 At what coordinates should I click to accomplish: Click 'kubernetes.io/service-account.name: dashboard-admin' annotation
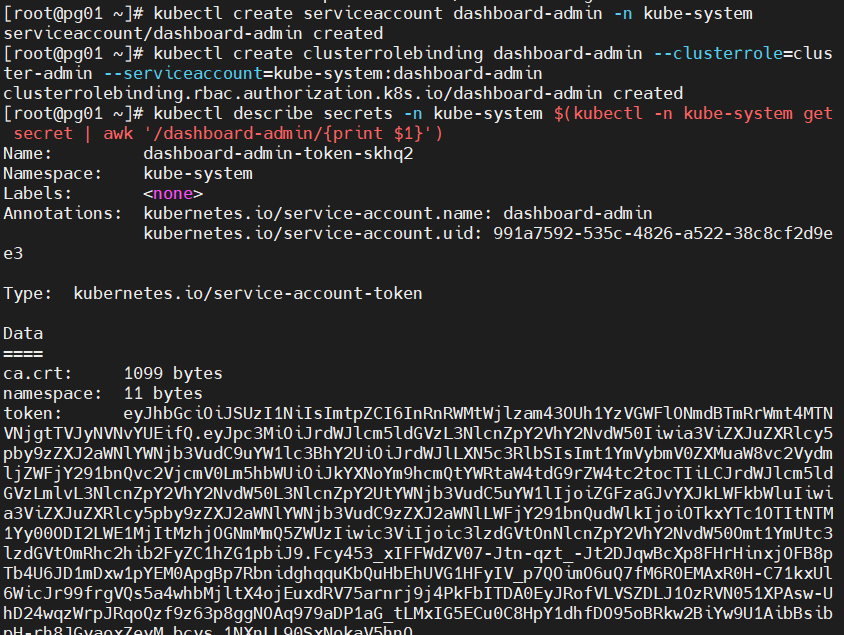pos(398,214)
